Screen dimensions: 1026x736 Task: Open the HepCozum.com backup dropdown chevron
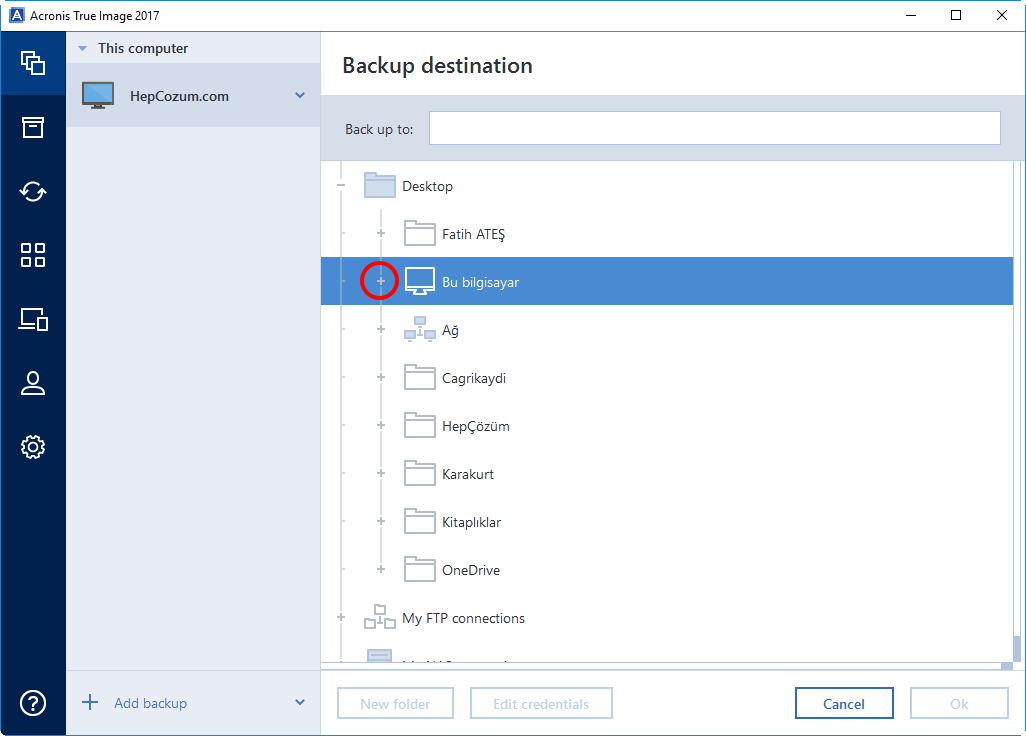click(x=300, y=96)
